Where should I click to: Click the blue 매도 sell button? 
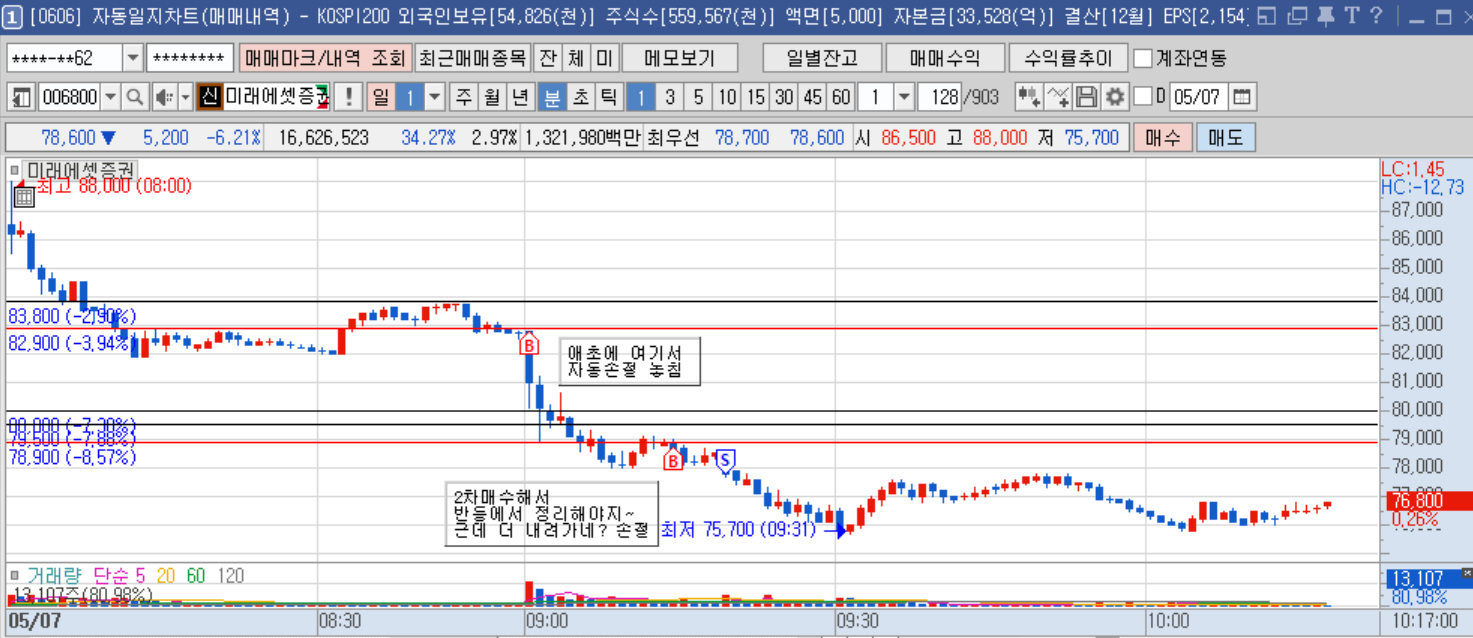click(x=1225, y=138)
